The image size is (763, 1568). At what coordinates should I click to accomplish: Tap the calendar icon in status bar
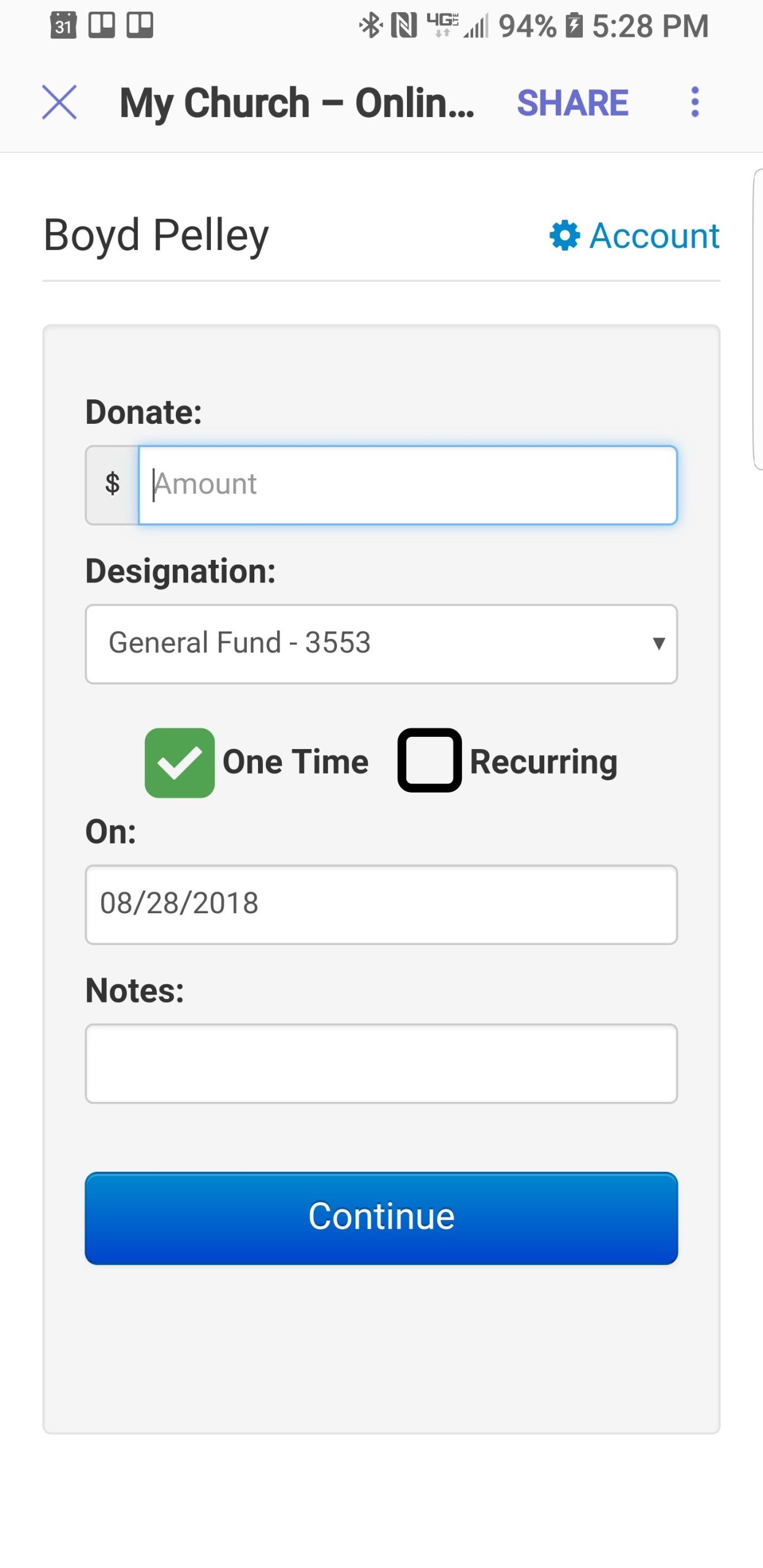(63, 26)
